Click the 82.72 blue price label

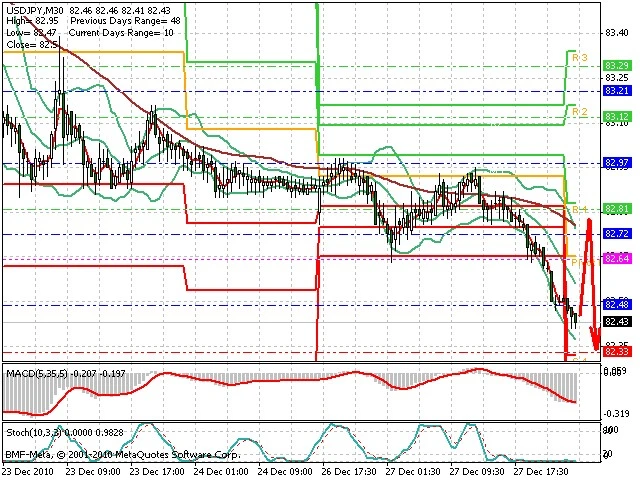[x=617, y=234]
